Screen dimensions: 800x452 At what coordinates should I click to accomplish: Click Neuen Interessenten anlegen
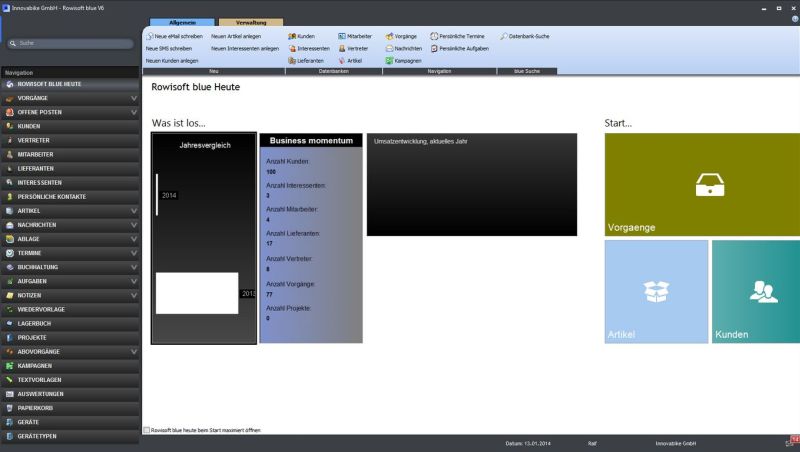pyautogui.click(x=245, y=48)
